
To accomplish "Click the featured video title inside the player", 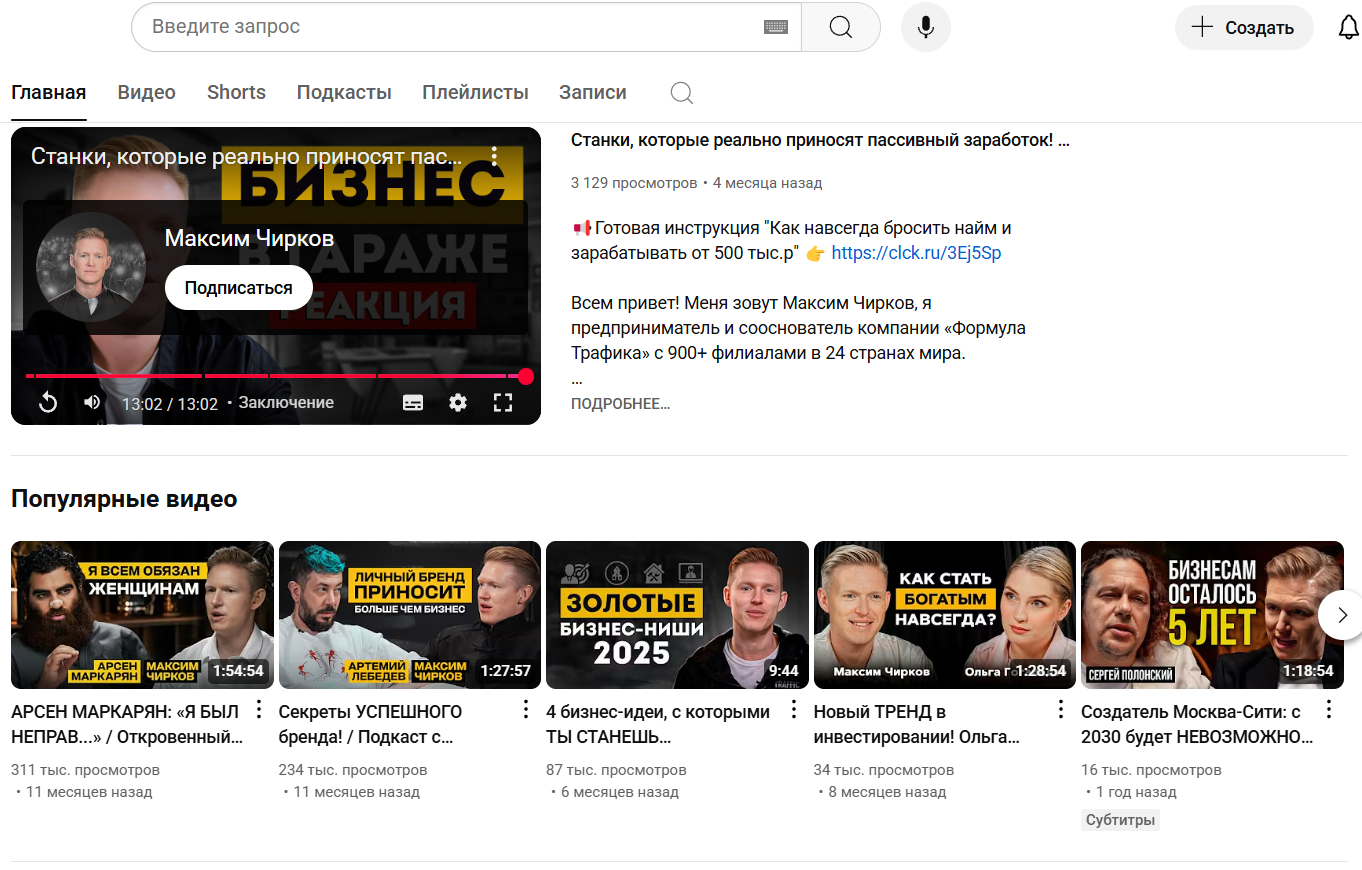I will click(x=247, y=156).
